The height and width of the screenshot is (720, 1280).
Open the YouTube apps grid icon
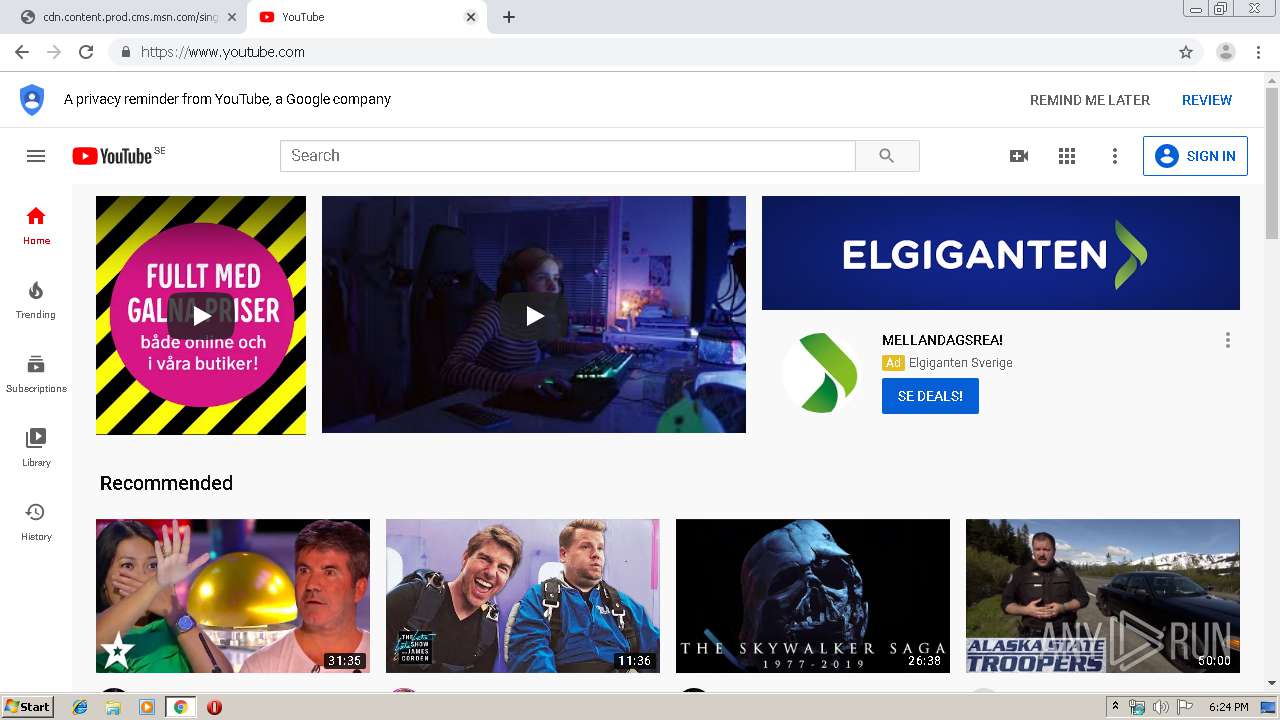coord(1067,156)
